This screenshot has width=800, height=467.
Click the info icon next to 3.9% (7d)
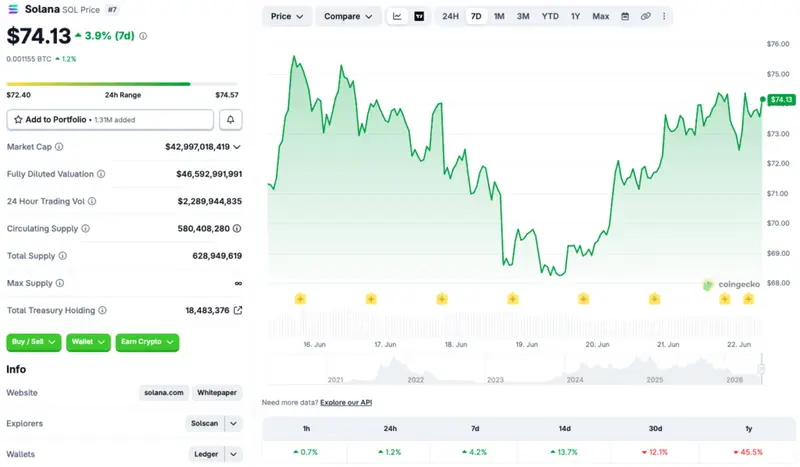tap(143, 36)
